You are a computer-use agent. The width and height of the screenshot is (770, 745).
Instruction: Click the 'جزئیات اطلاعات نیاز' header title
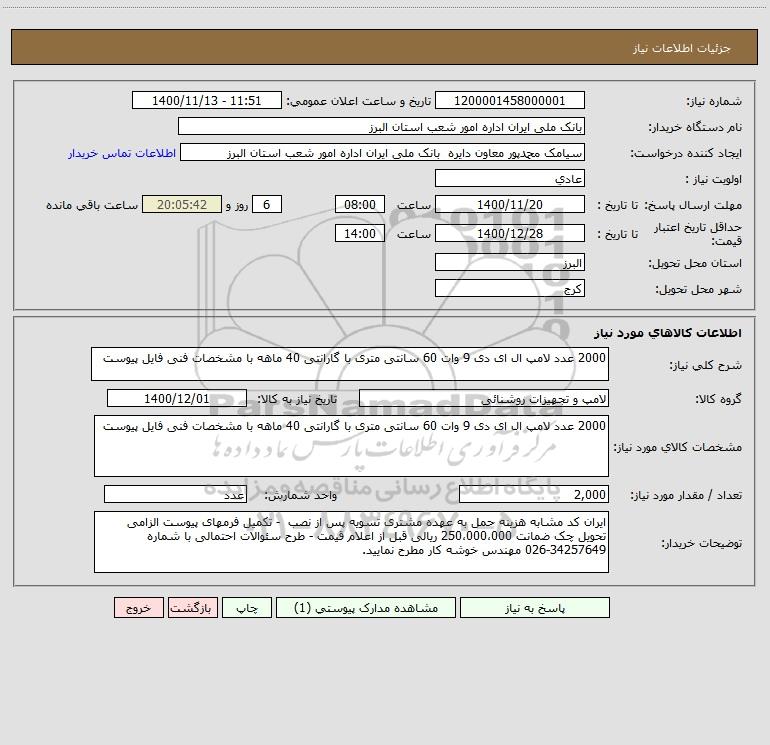681,48
